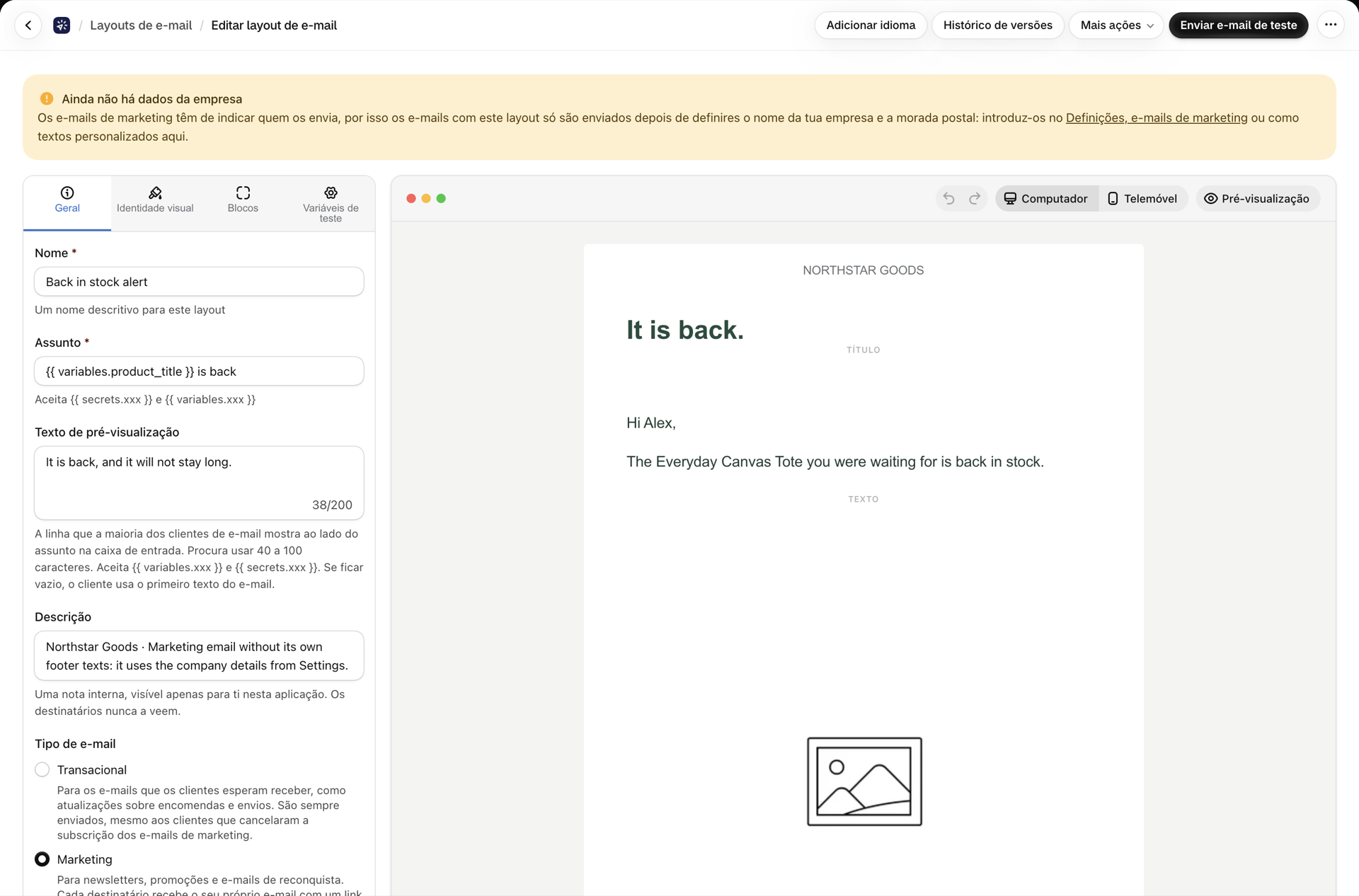Open Histórico de versões
The image size is (1359, 896).
click(x=997, y=25)
